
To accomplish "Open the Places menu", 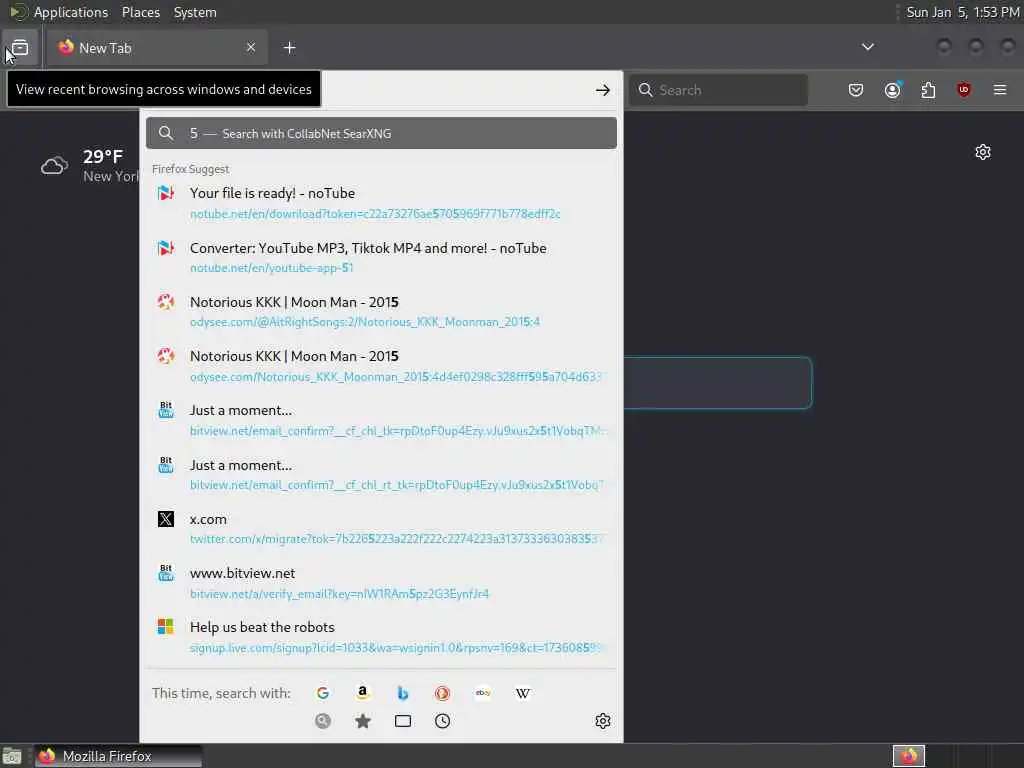I will click(140, 12).
